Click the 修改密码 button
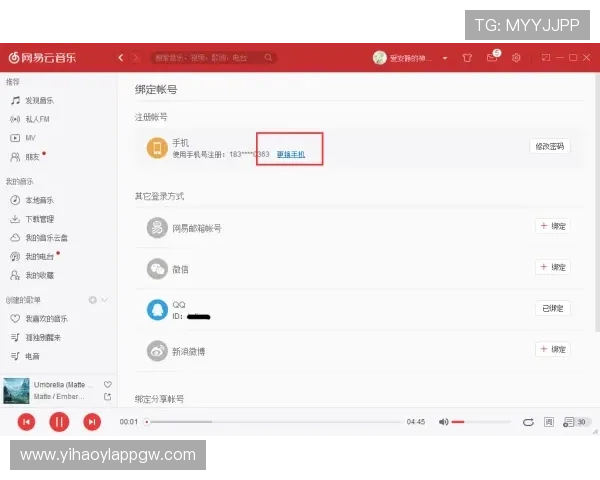Image resolution: width=600 pixels, height=480 pixels. (x=550, y=146)
